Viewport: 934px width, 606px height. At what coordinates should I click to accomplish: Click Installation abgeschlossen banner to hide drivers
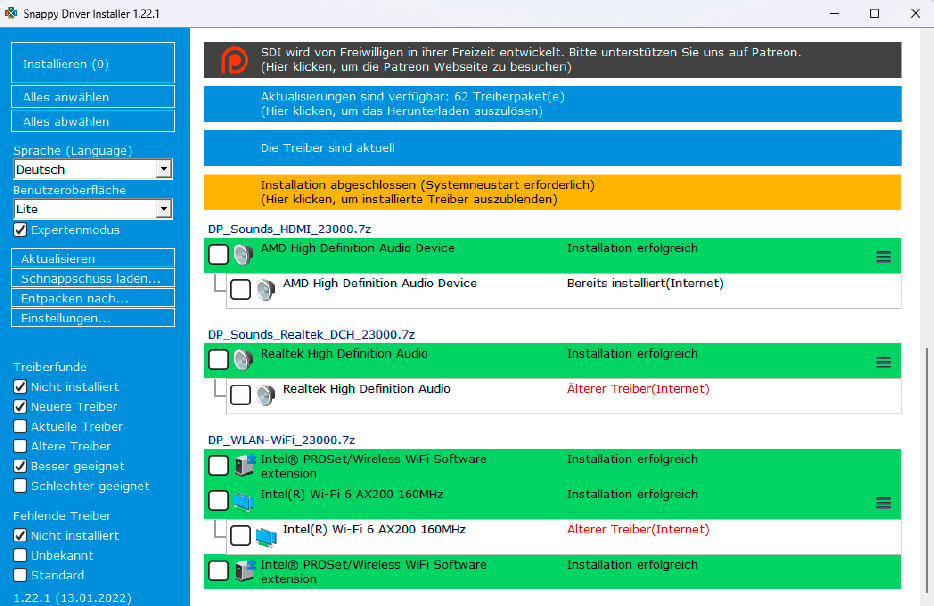click(552, 192)
